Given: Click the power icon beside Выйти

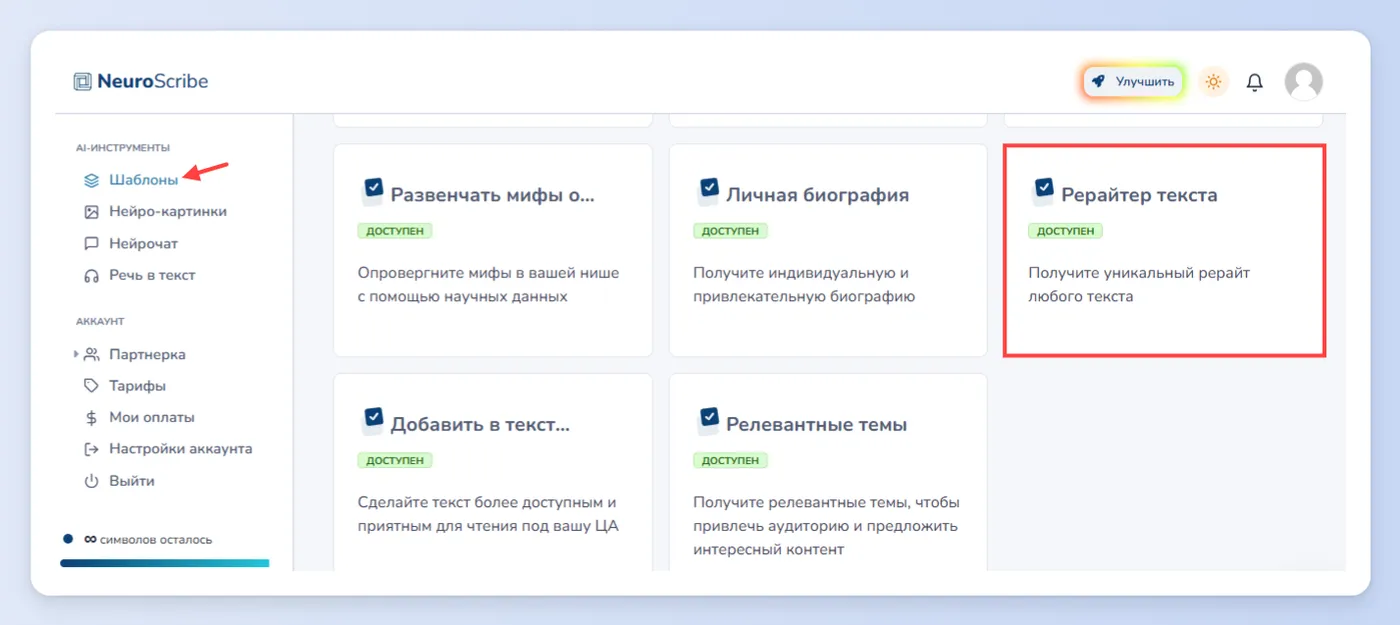Looking at the screenshot, I should point(91,481).
